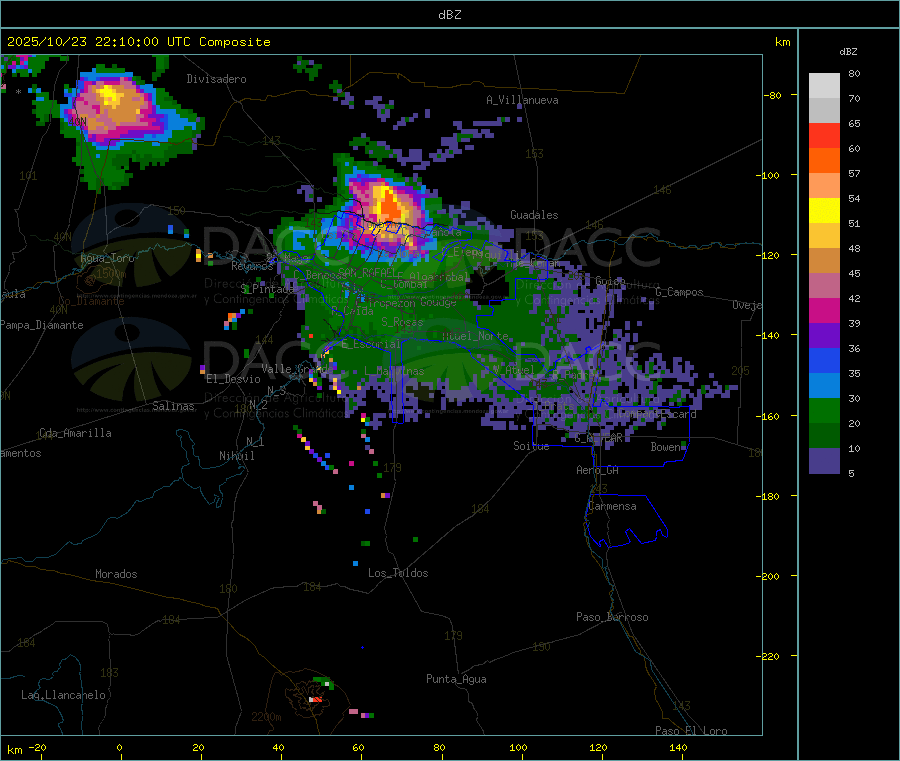The width and height of the screenshot is (900, 761).
Task: Click the 'Pampa_Diamante' label
Action: [41, 325]
